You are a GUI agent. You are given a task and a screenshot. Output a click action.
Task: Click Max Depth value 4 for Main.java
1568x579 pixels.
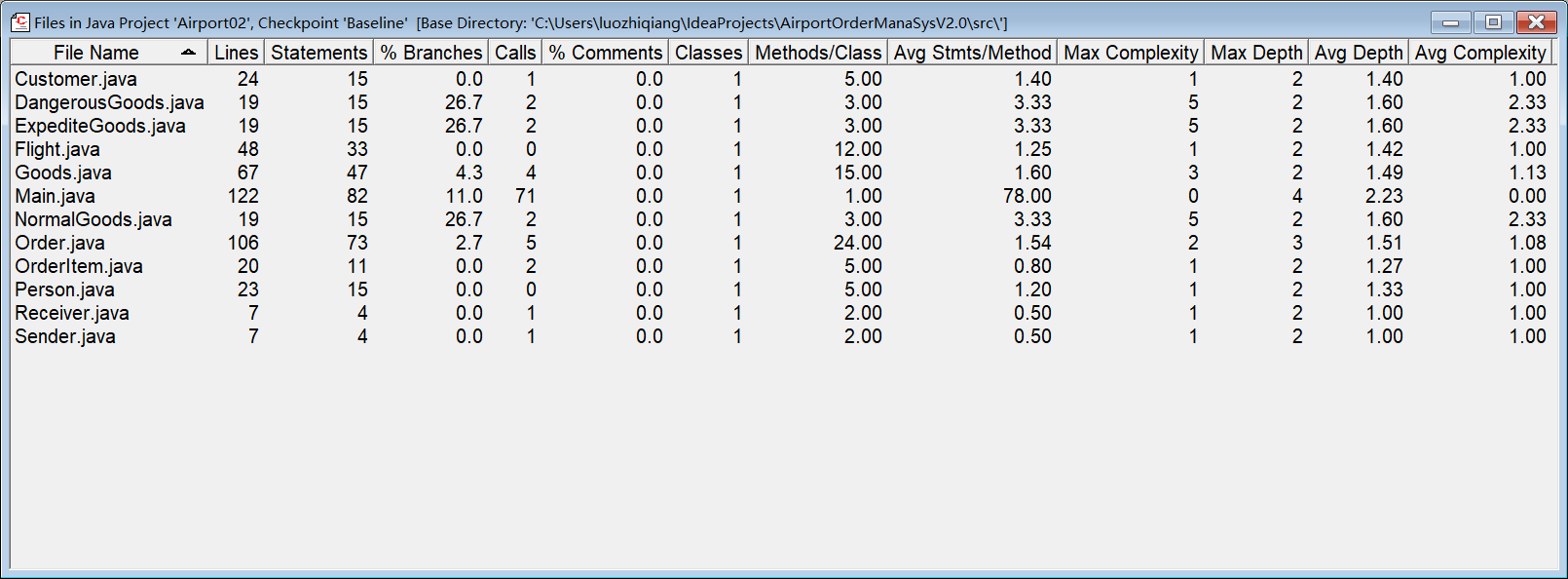click(1297, 196)
